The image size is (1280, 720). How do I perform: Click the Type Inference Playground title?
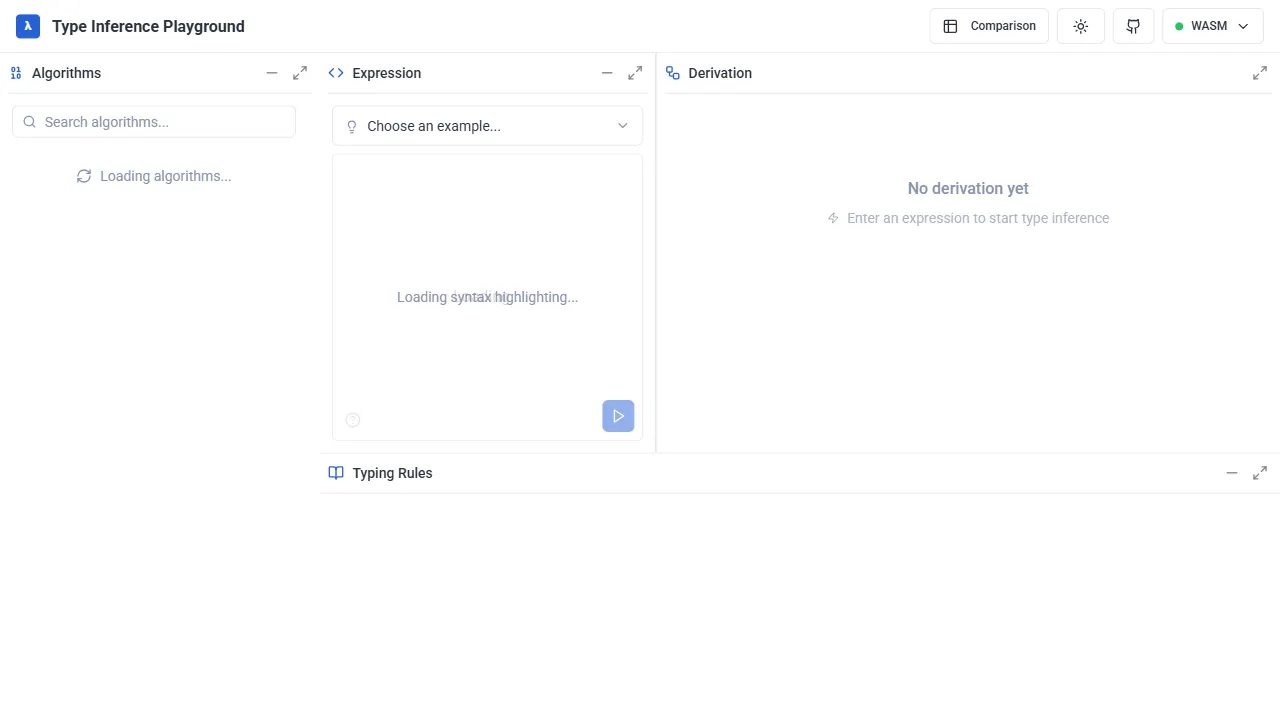tap(148, 26)
